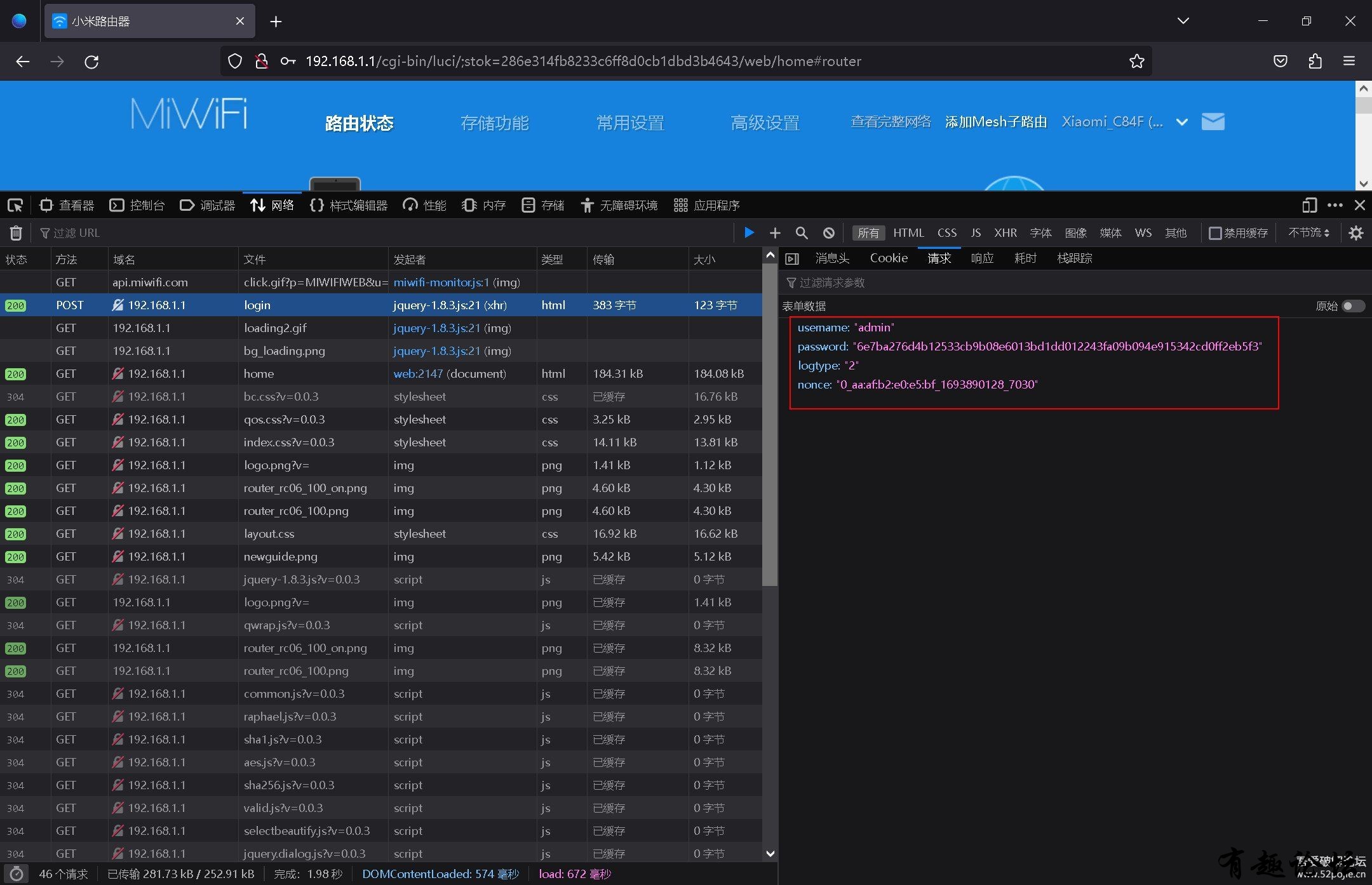Click the 过滤请求参数 filter field
1372x885 pixels.
[1073, 283]
